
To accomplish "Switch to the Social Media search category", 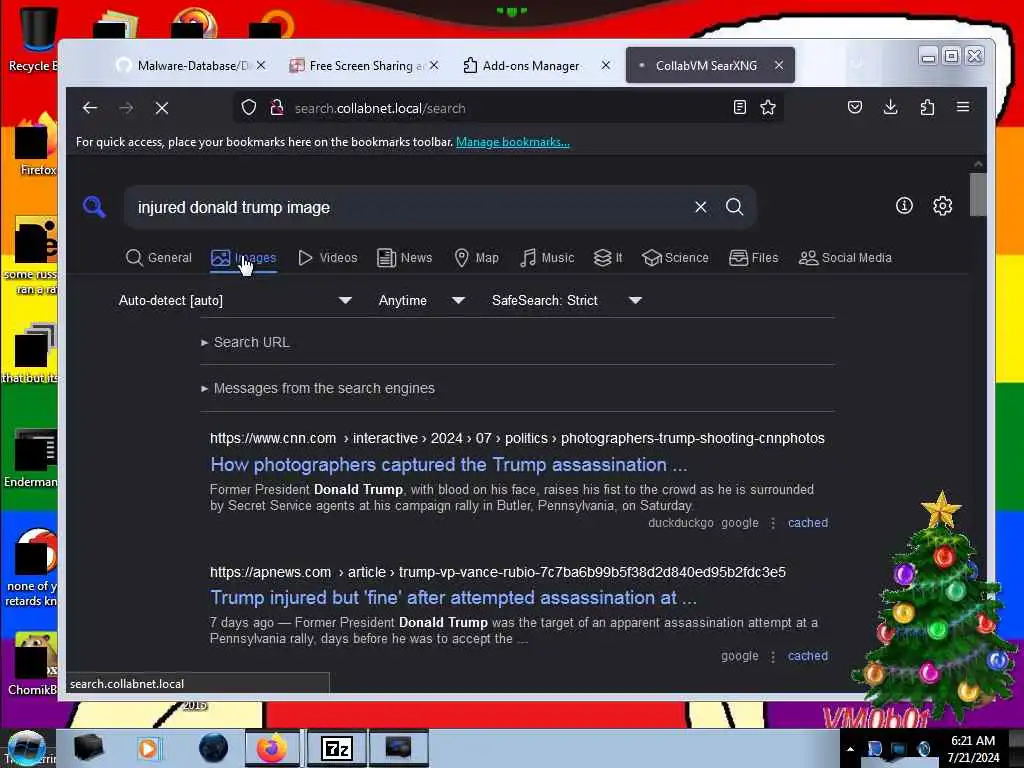I will [845, 258].
